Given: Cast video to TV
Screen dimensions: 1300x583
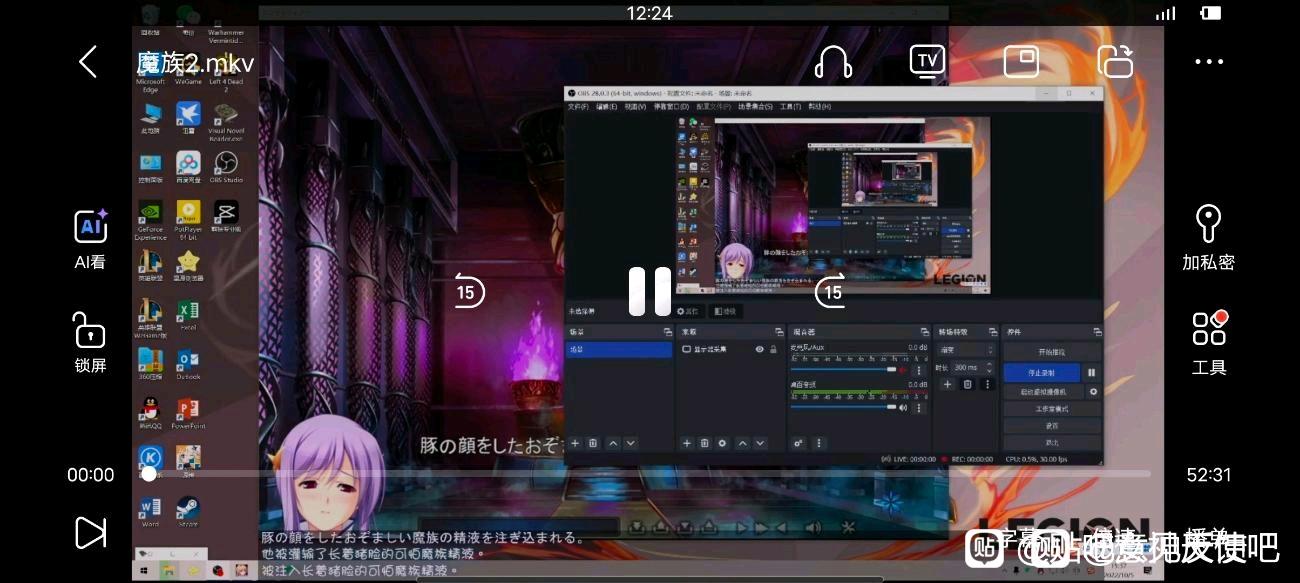Looking at the screenshot, I should [x=927, y=62].
